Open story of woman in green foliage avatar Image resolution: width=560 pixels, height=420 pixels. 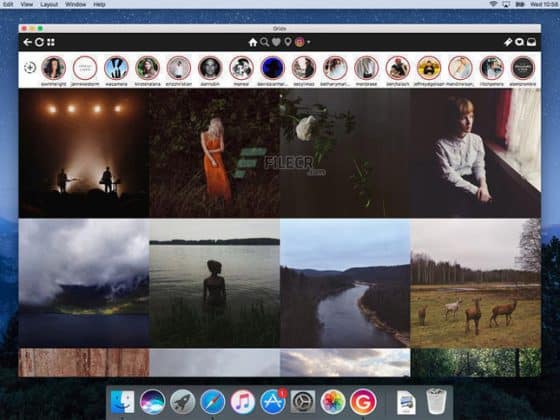[x=148, y=68]
